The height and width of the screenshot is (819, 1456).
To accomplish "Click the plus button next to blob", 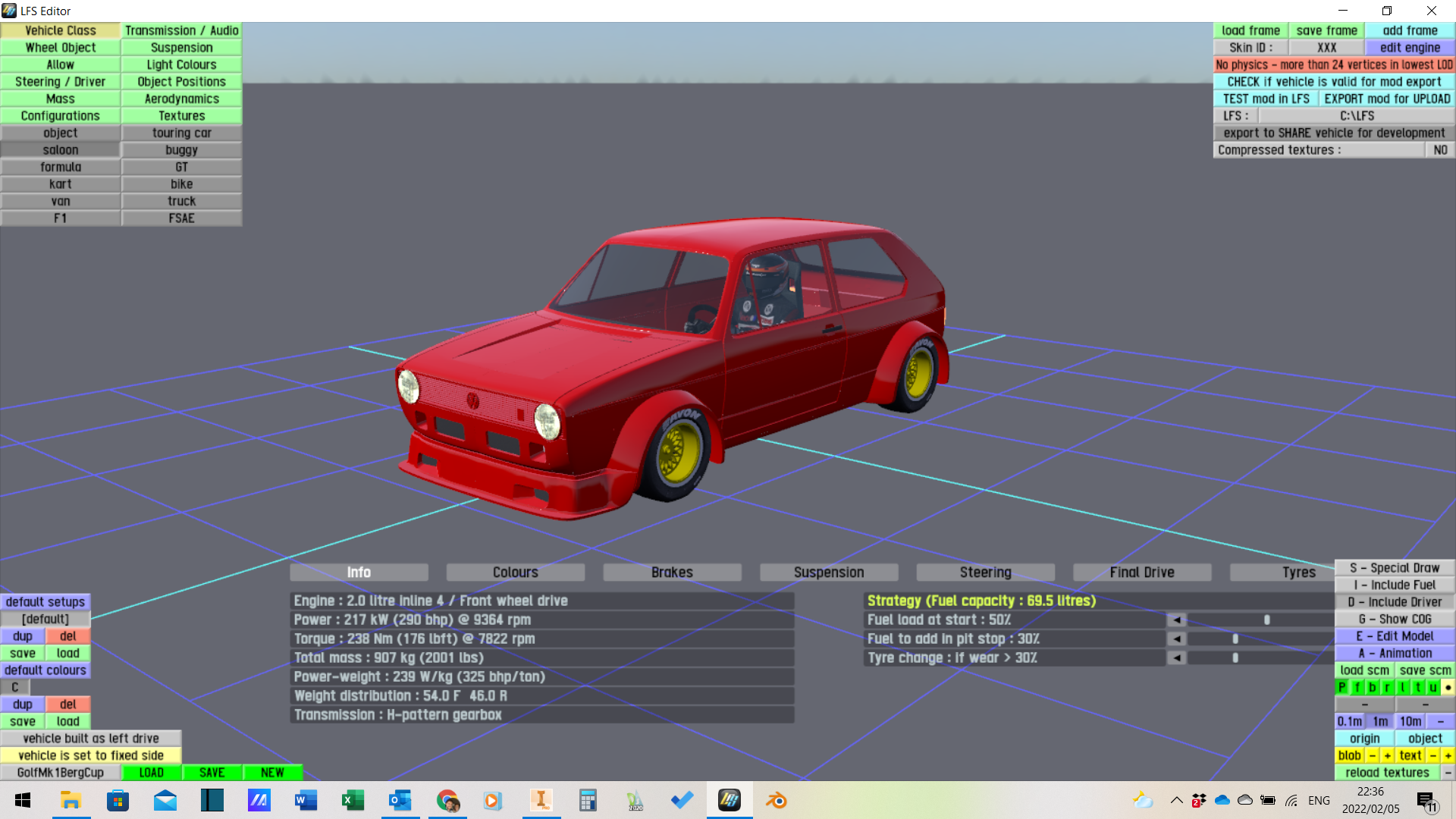I will click(1387, 755).
